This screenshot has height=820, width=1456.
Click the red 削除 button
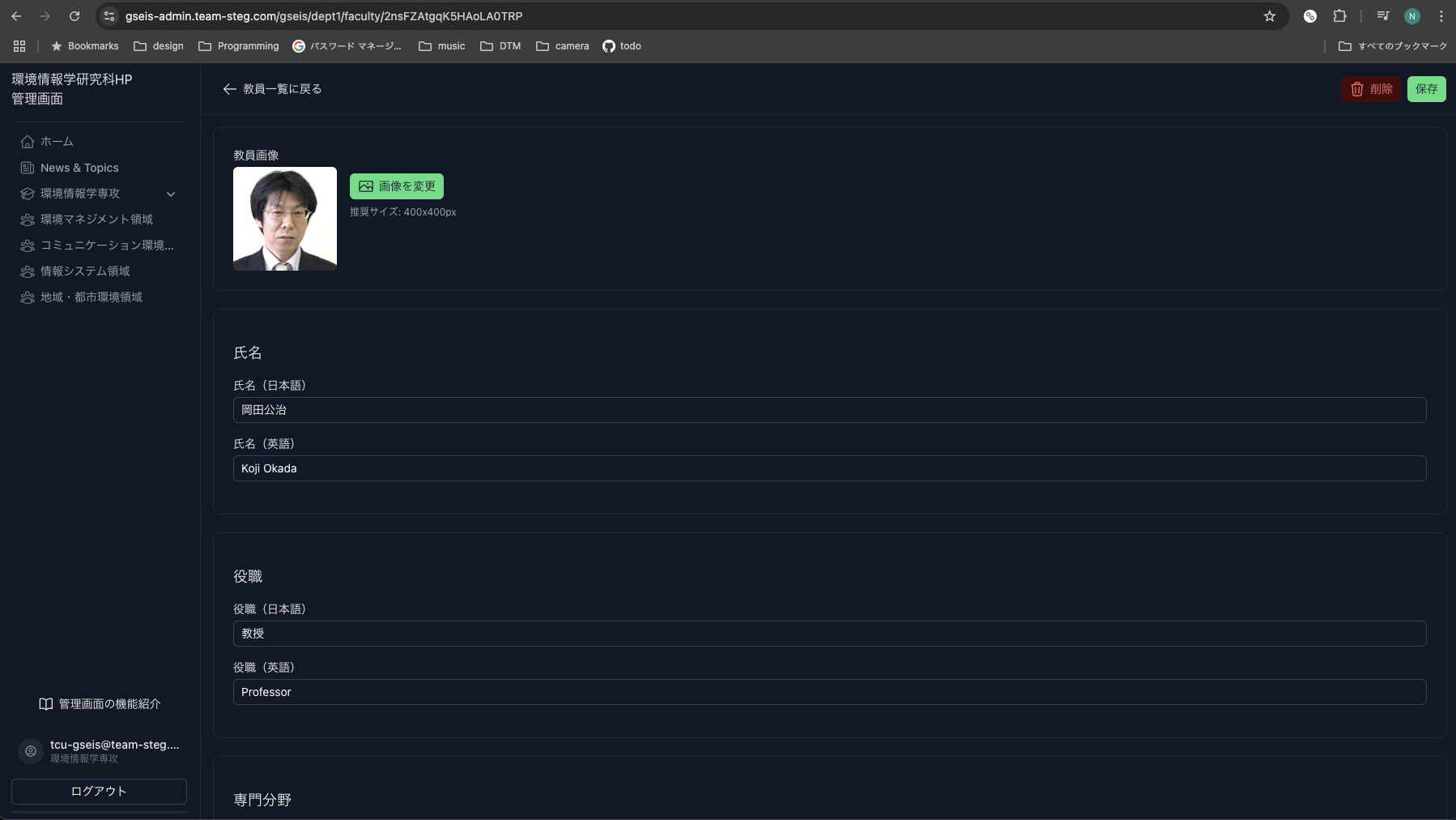click(x=1370, y=89)
